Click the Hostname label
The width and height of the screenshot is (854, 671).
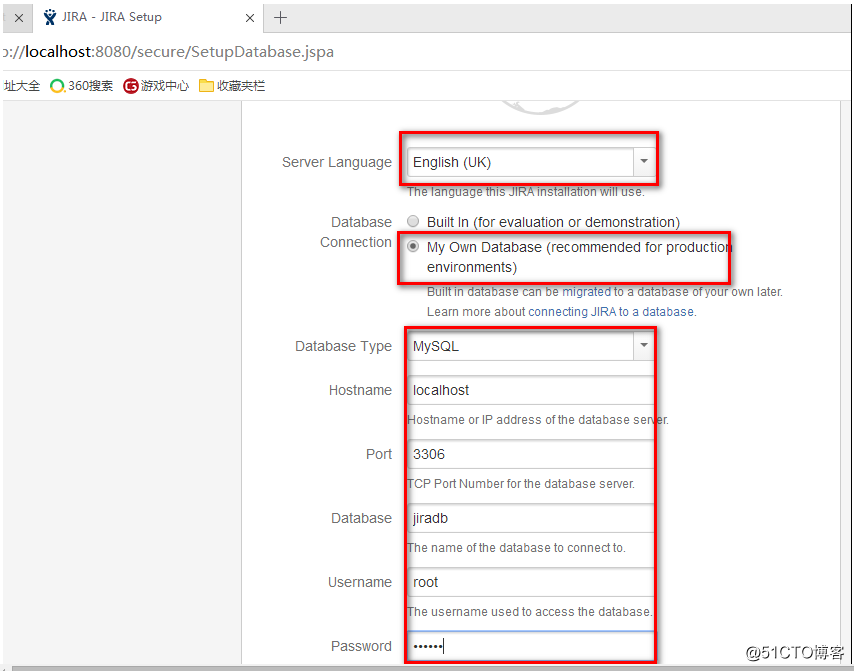tap(360, 390)
